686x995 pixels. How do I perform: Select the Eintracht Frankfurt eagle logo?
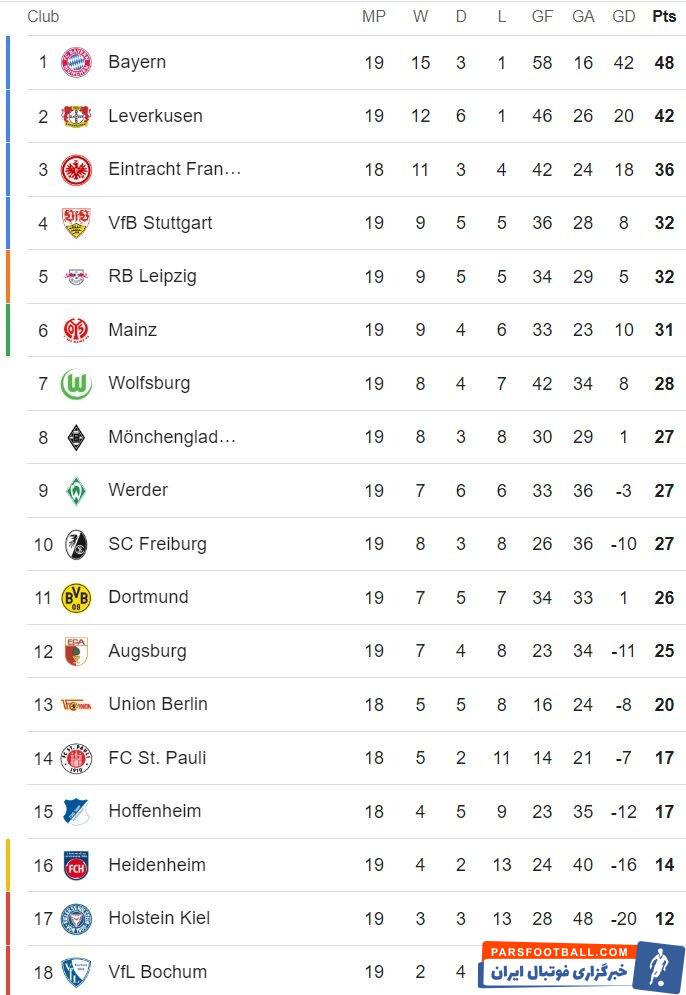(76, 170)
